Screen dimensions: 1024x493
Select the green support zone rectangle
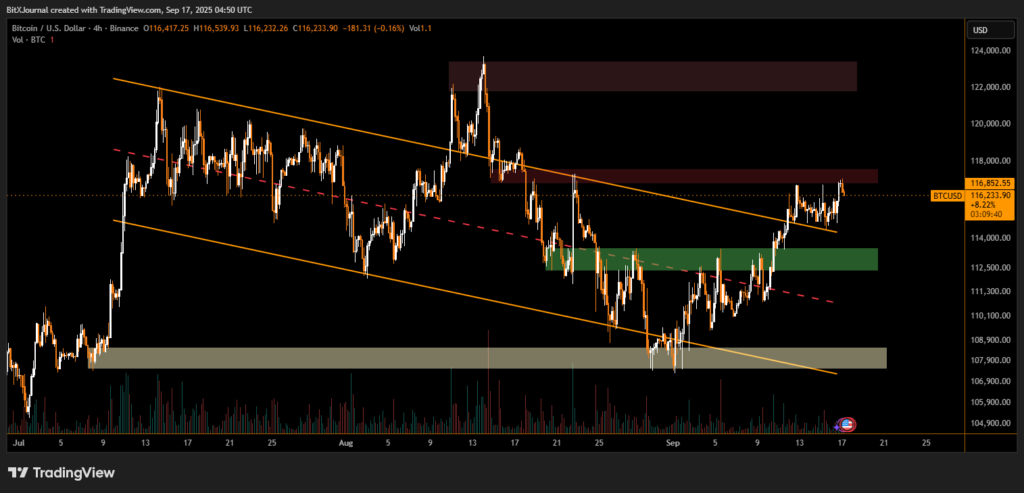712,259
